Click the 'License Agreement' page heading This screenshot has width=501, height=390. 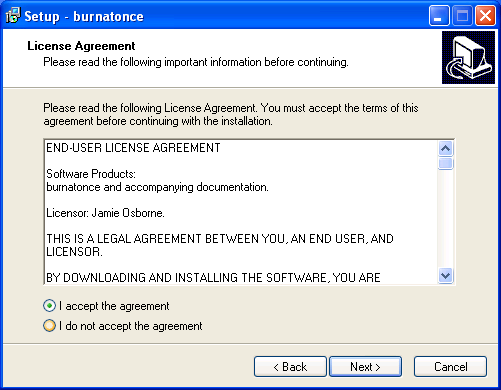coord(81,46)
